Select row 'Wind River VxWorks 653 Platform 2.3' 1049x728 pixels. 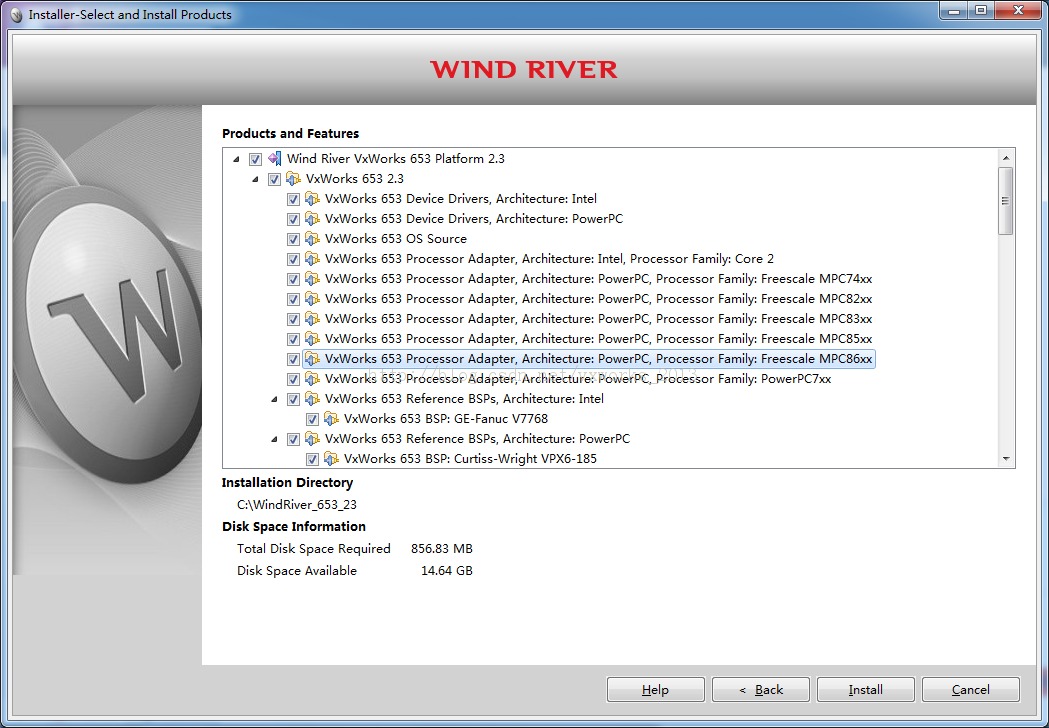(395, 159)
